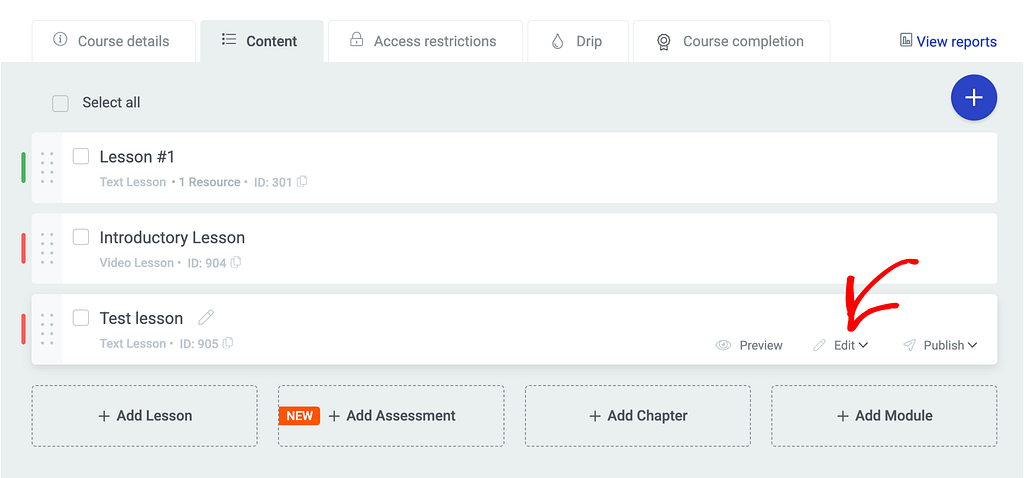Click pencil icon next to Test lesson
This screenshot has width=1024, height=478.
point(206,318)
